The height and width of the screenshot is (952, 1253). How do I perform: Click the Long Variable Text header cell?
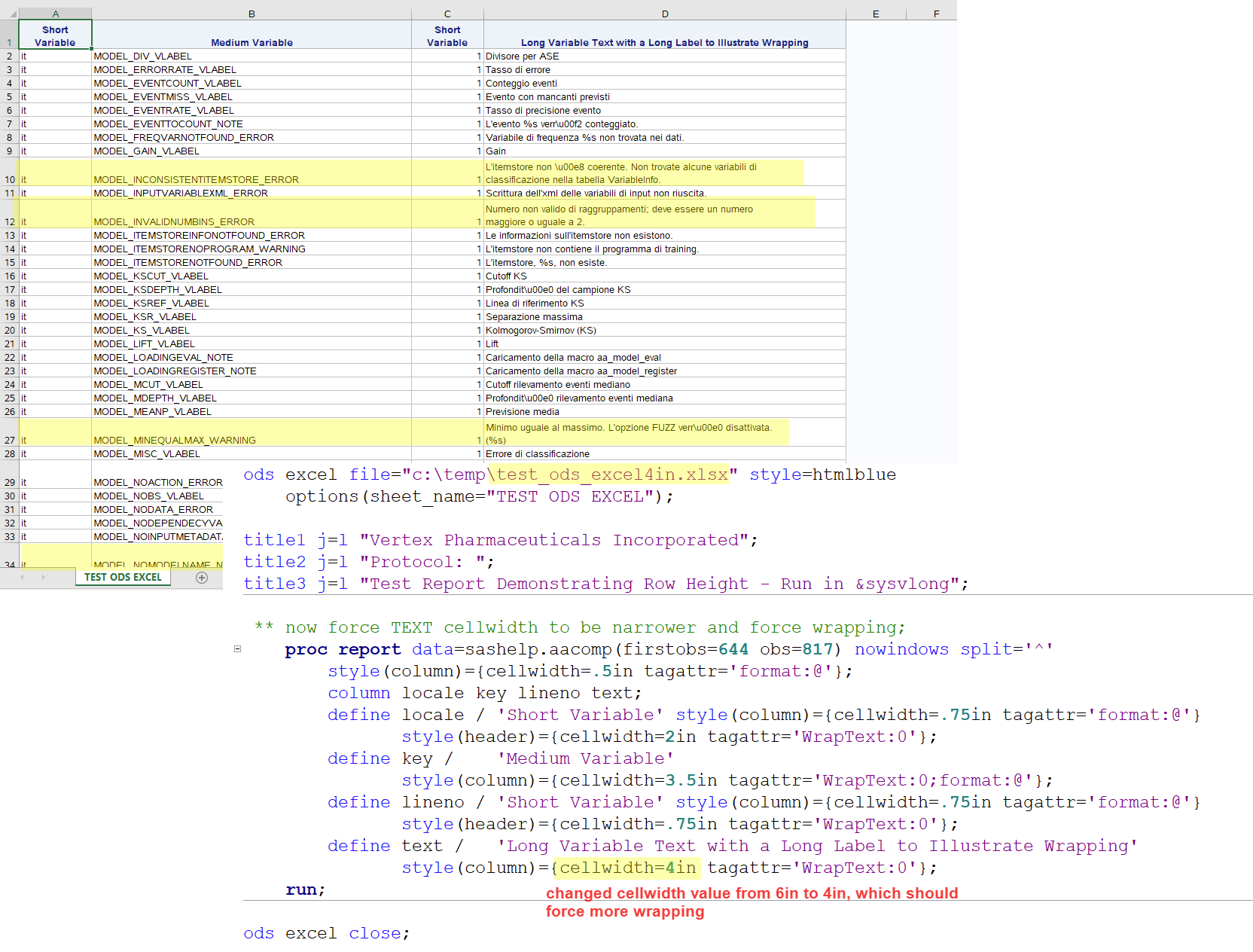click(664, 42)
